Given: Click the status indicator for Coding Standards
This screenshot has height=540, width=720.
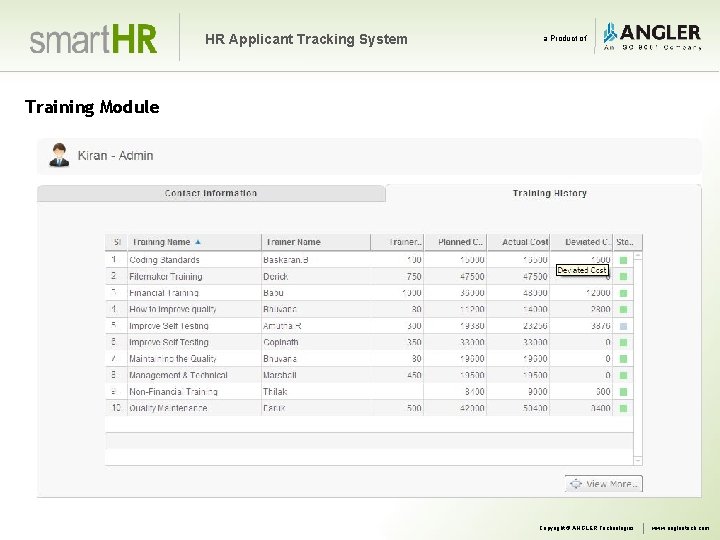Looking at the screenshot, I should [x=623, y=260].
